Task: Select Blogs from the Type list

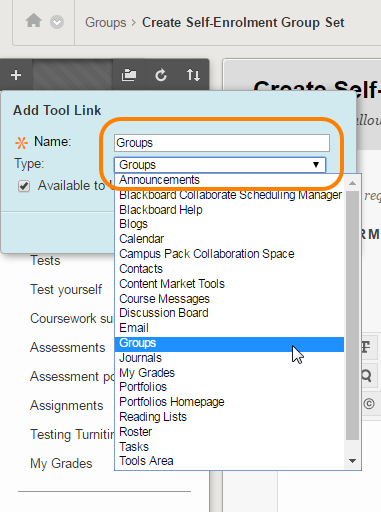Action: pyautogui.click(x=133, y=224)
